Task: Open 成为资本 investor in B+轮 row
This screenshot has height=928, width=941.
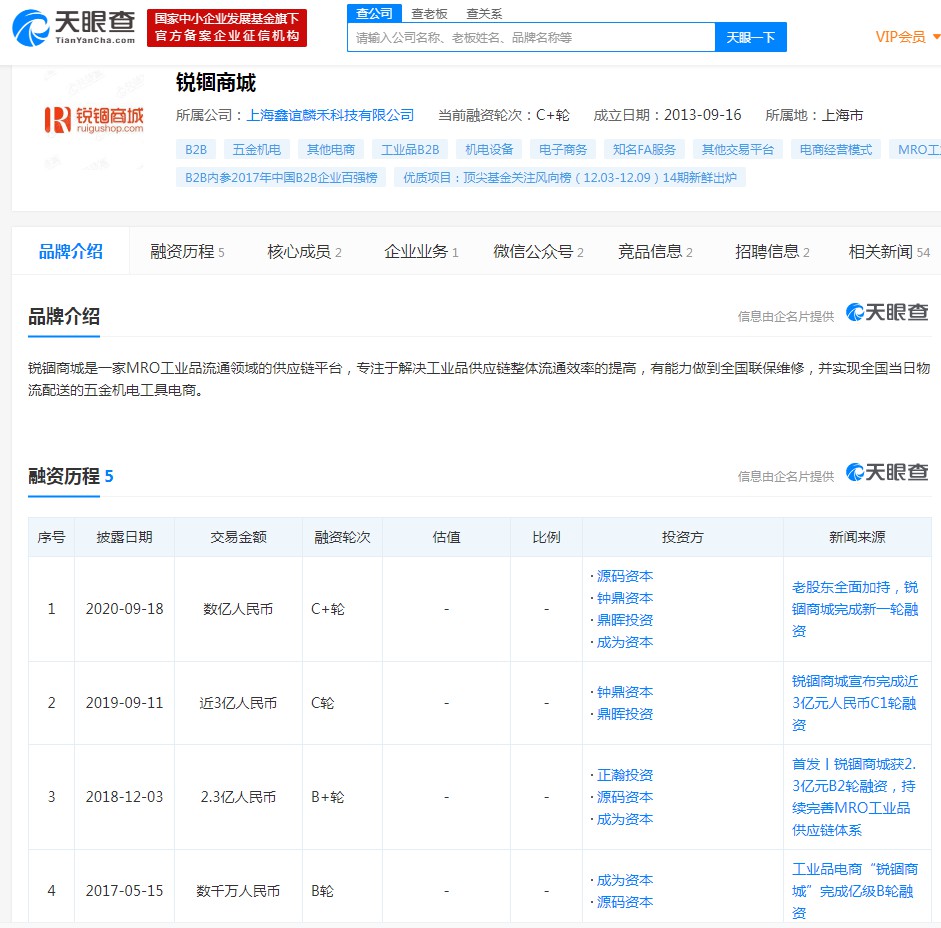Action: click(x=625, y=819)
